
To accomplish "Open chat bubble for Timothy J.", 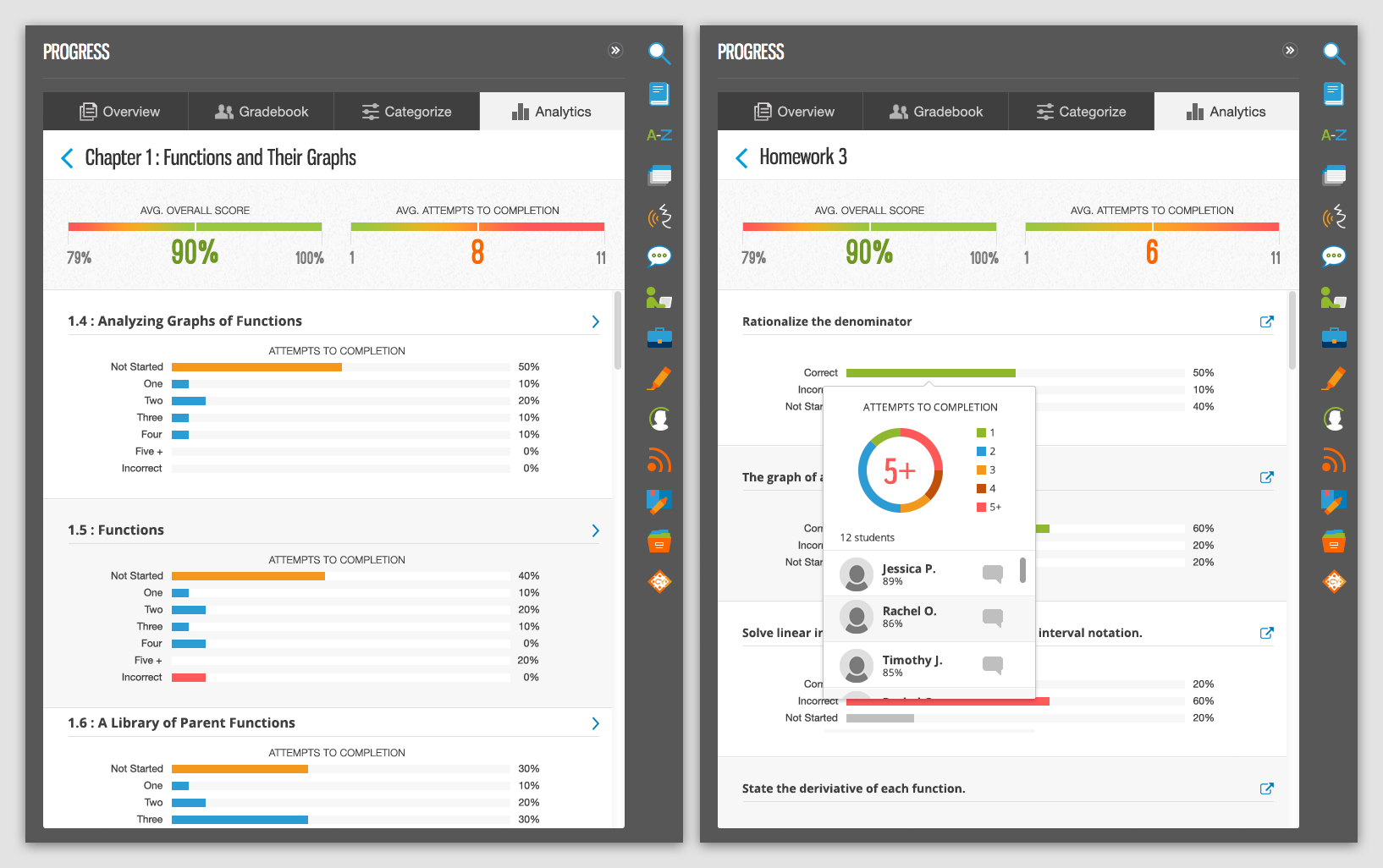I will coord(992,665).
